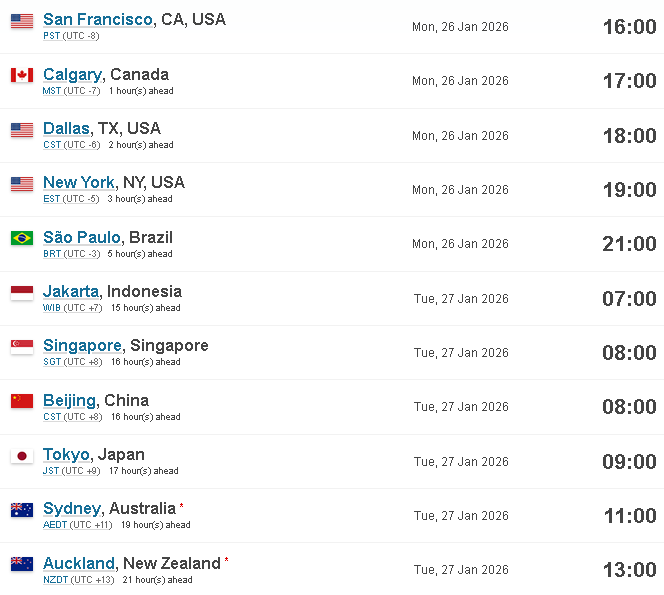Open the Calgary city link
The height and width of the screenshot is (595, 664).
[72, 75]
